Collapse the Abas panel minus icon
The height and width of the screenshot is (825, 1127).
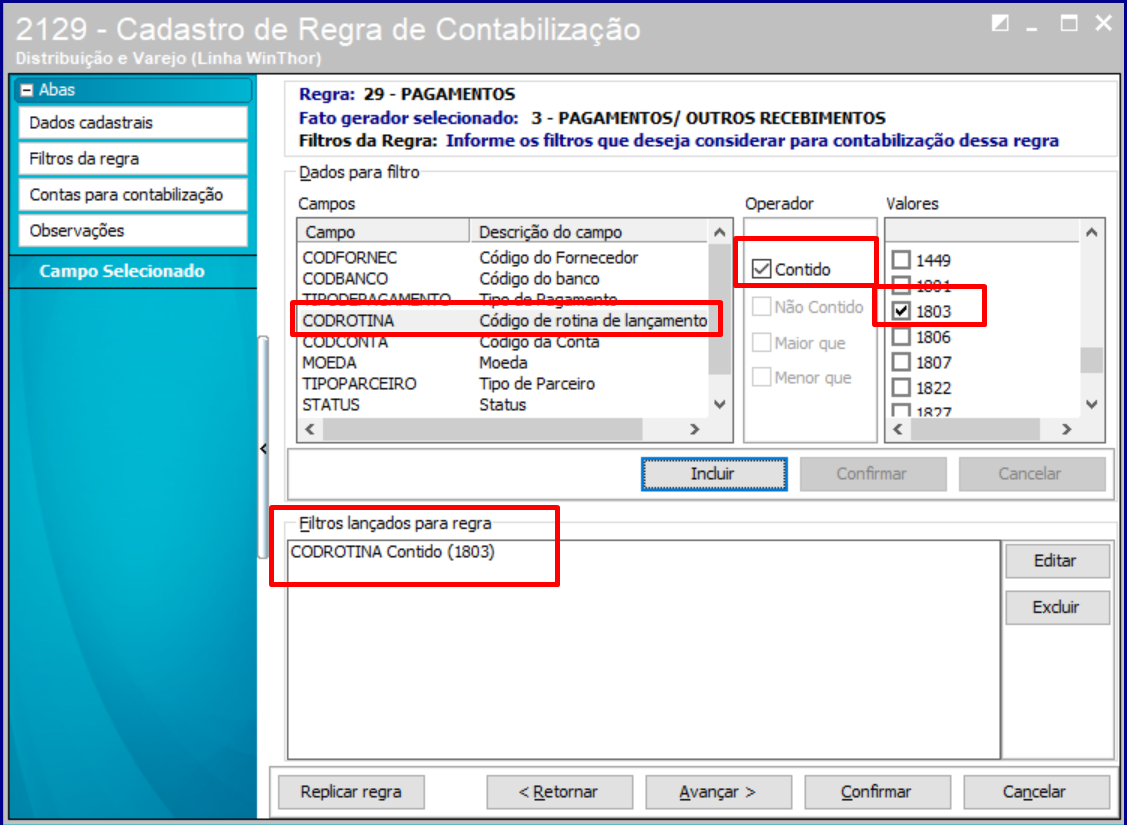27,90
